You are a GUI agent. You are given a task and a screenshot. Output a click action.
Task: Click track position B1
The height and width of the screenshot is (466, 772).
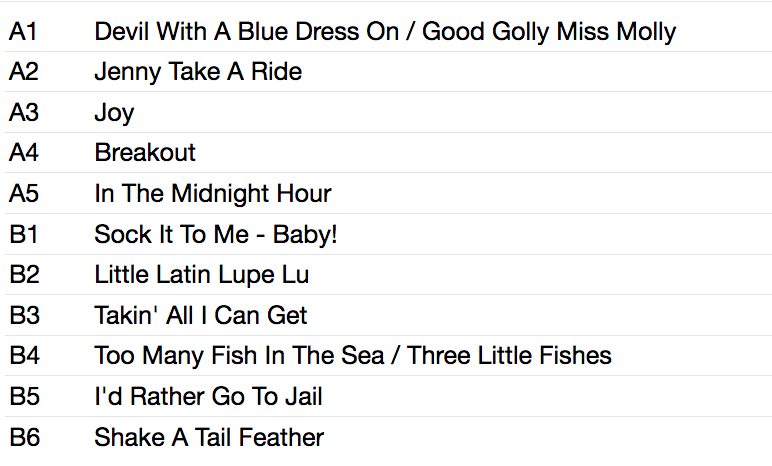(x=24, y=234)
